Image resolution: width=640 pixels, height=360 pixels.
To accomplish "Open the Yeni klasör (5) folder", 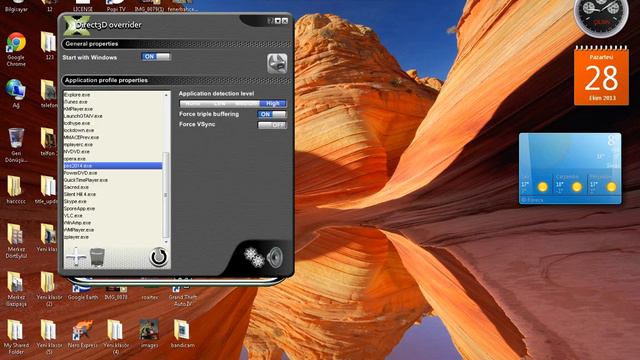I will point(49,337).
